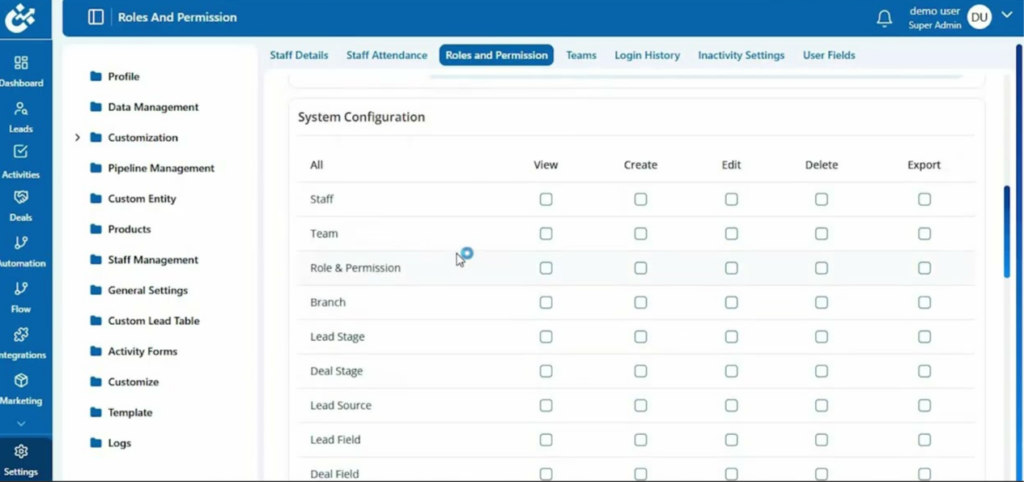
Task: Open Integrations puzzle icon
Action: (x=21, y=334)
